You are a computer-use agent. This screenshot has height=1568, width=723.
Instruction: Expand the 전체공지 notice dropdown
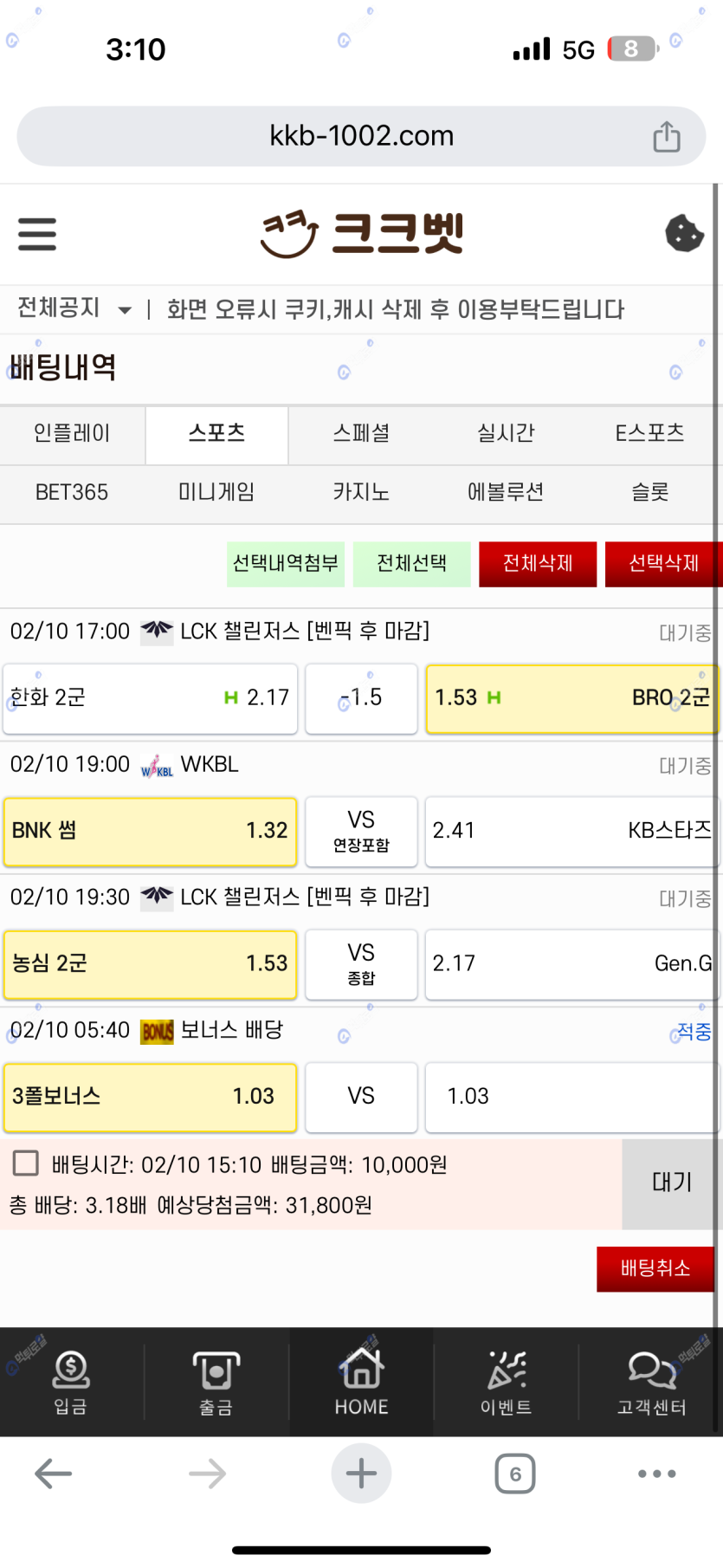pyautogui.click(x=125, y=310)
